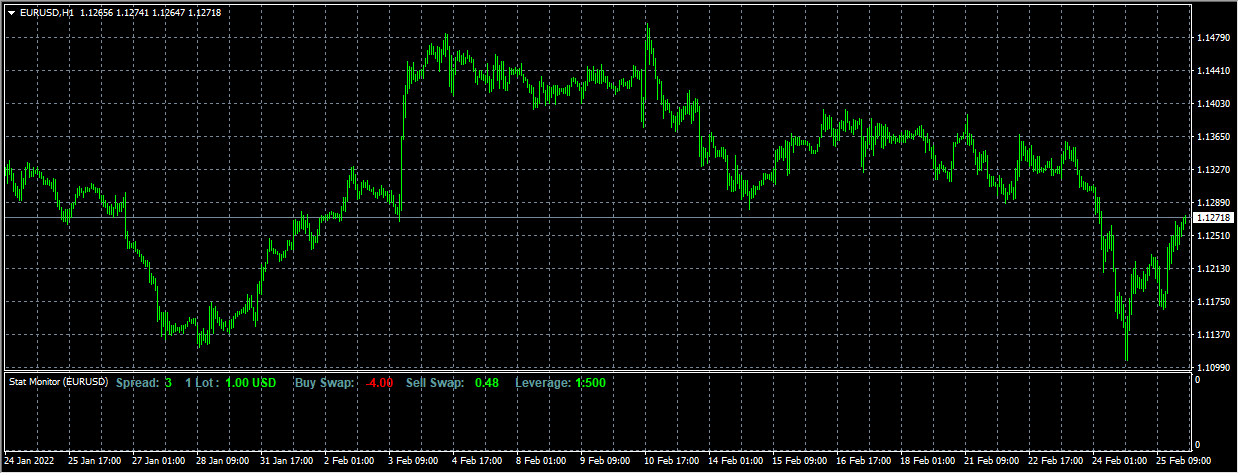Click the Spread: label in Stat Monitor

[x=137, y=383]
